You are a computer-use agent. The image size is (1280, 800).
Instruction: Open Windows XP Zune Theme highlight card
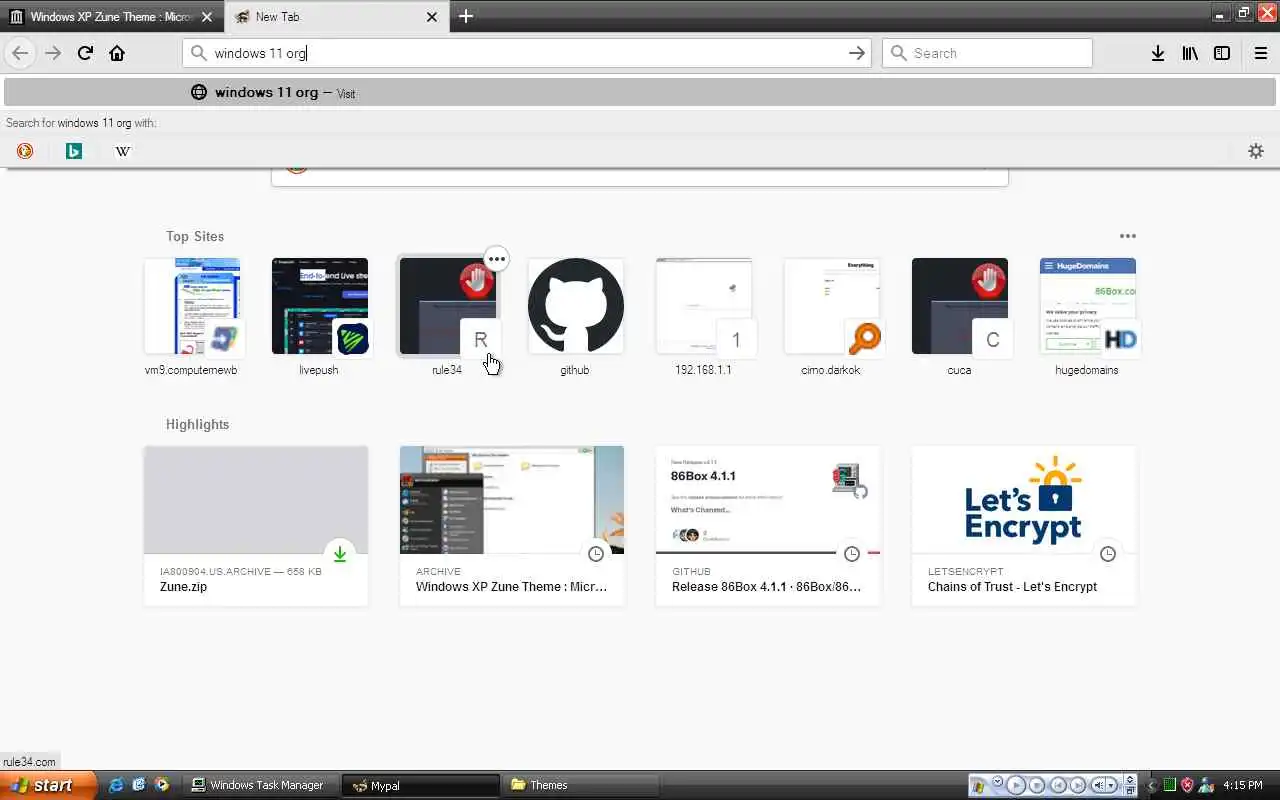[x=512, y=526]
